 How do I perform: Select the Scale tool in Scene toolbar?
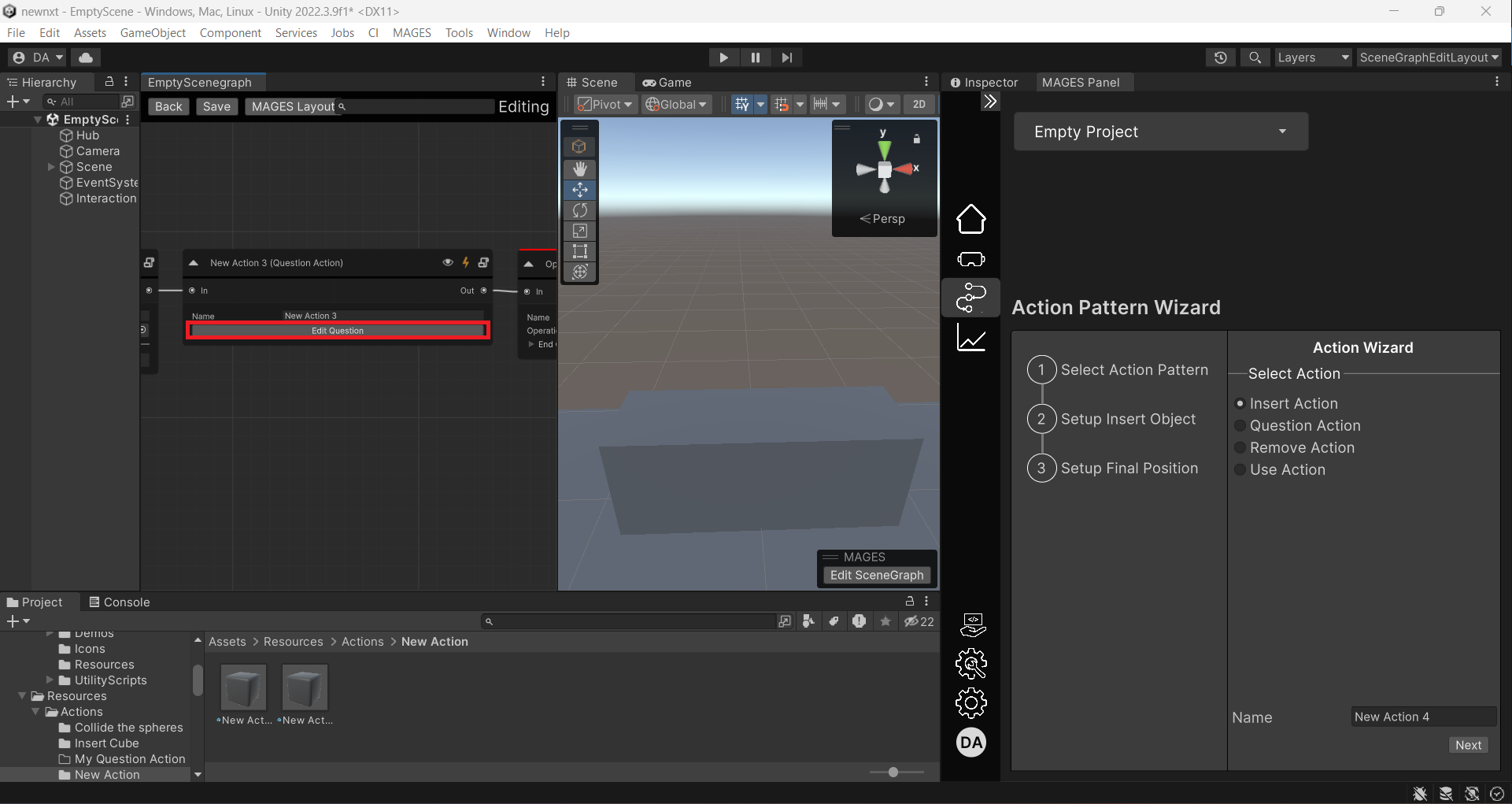(x=580, y=231)
